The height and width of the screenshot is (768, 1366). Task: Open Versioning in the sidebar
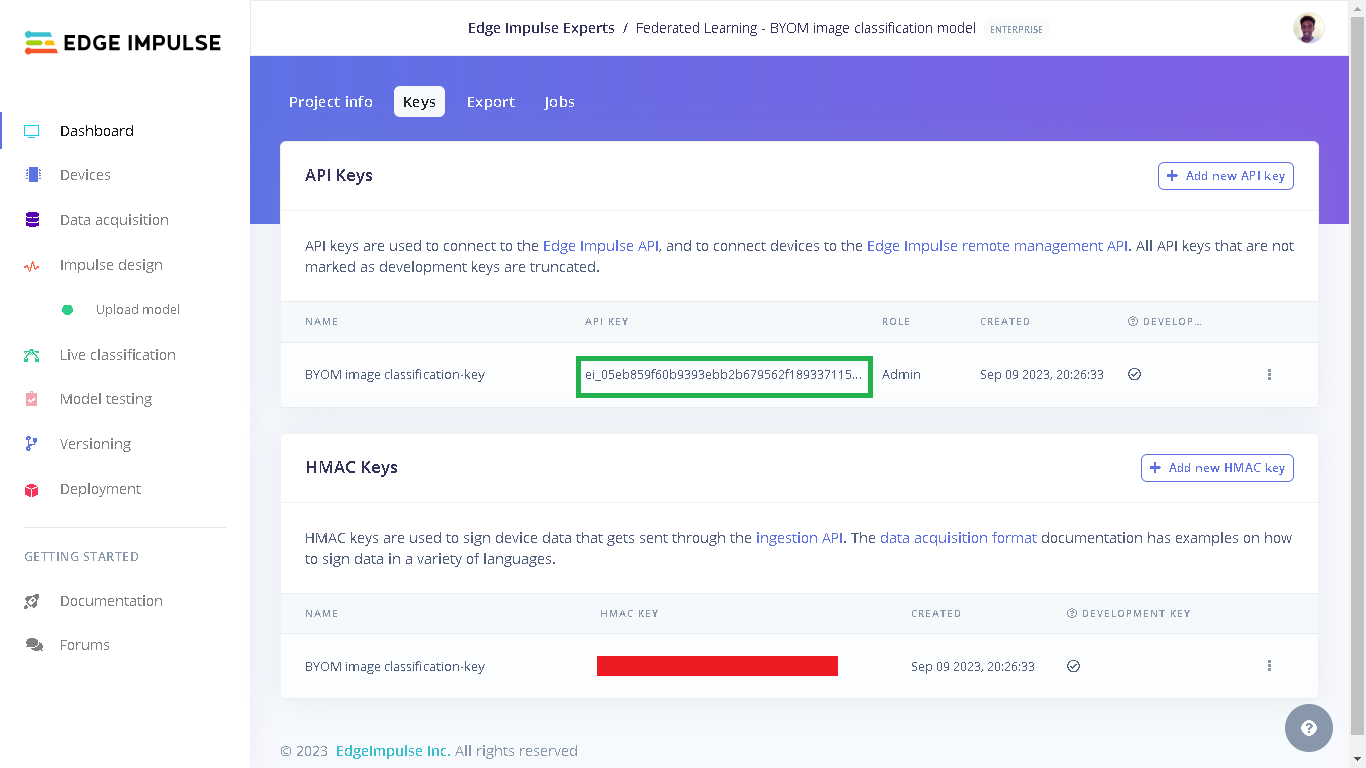click(95, 444)
